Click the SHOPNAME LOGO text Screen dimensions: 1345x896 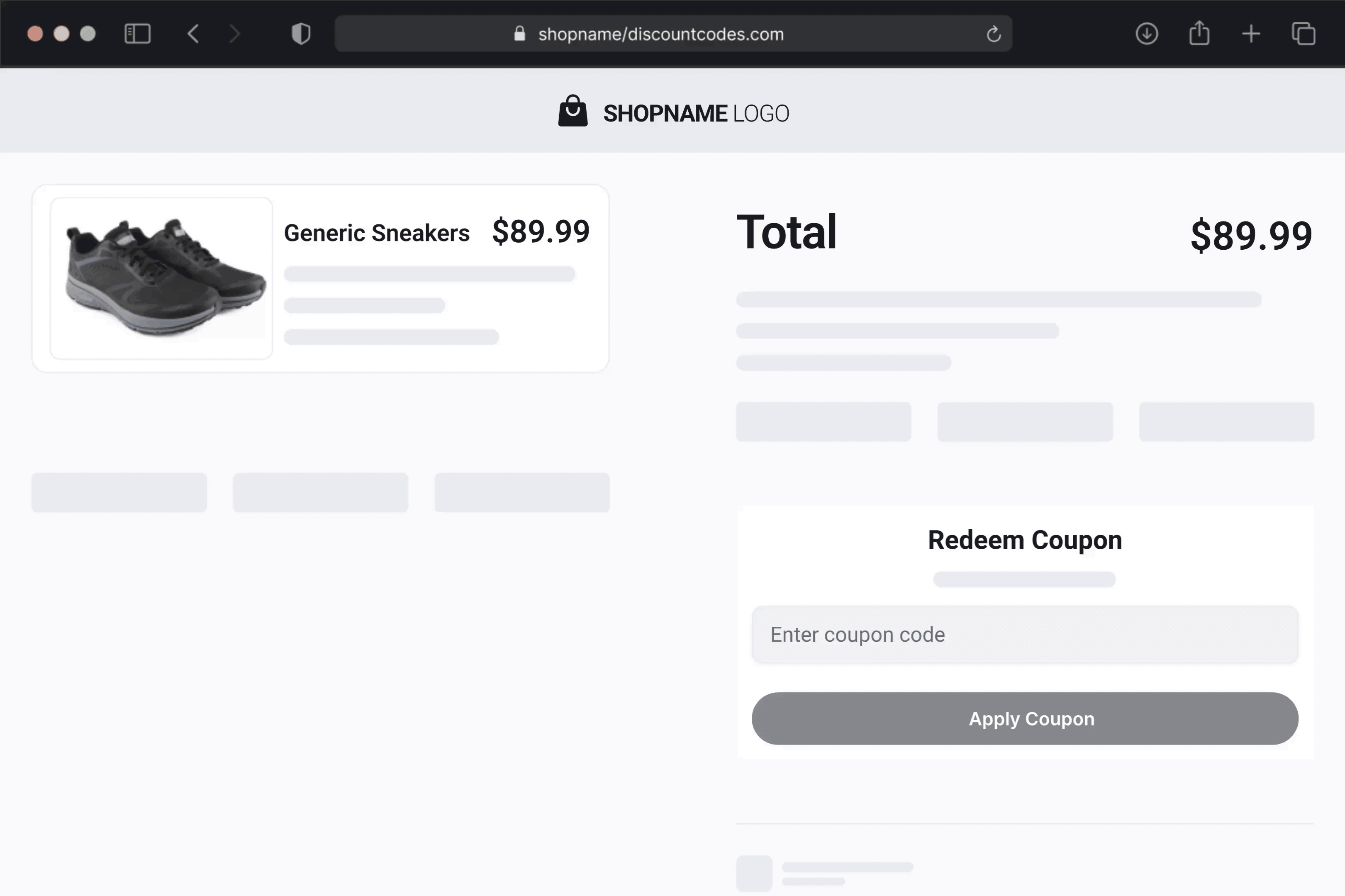click(696, 113)
